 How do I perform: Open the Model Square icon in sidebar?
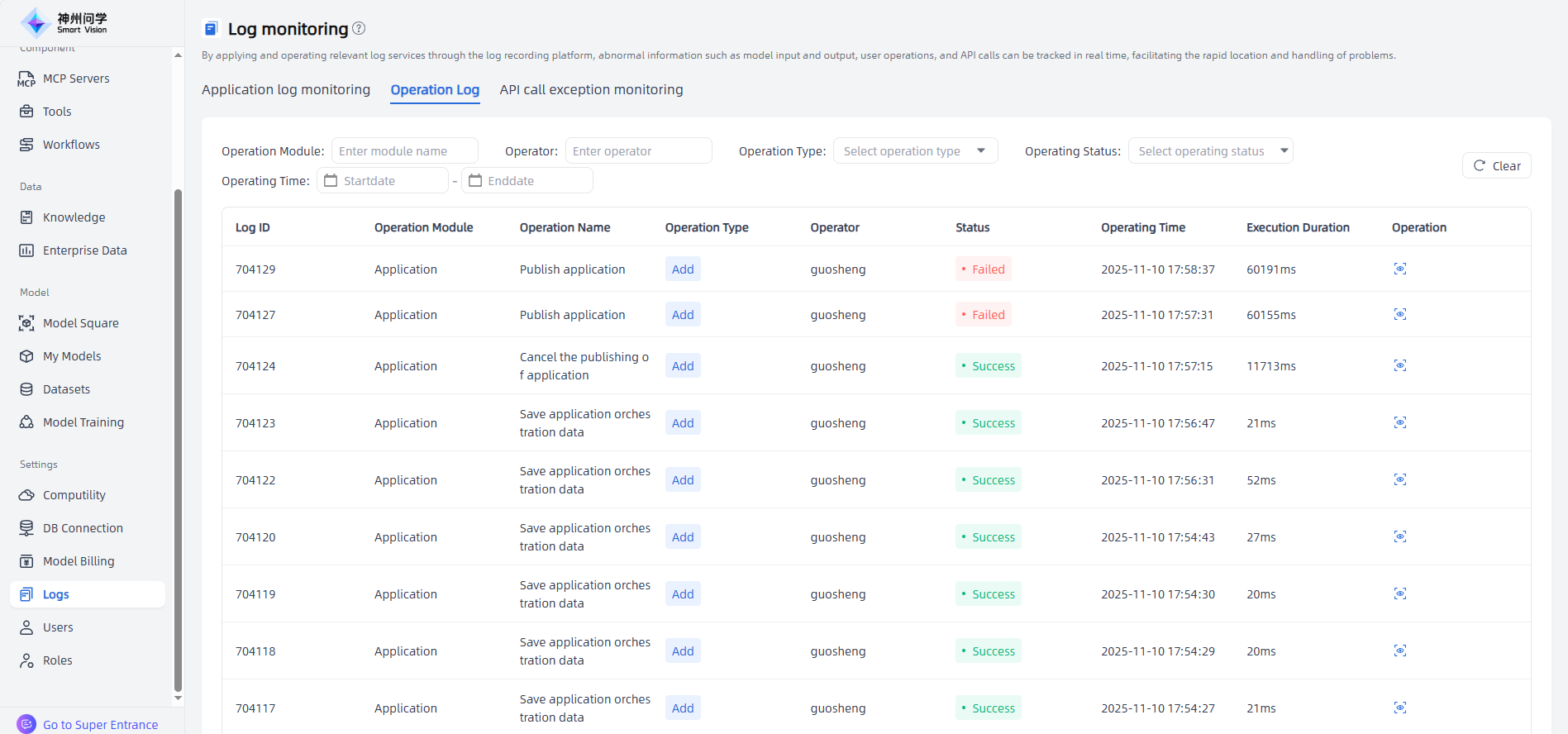[26, 323]
